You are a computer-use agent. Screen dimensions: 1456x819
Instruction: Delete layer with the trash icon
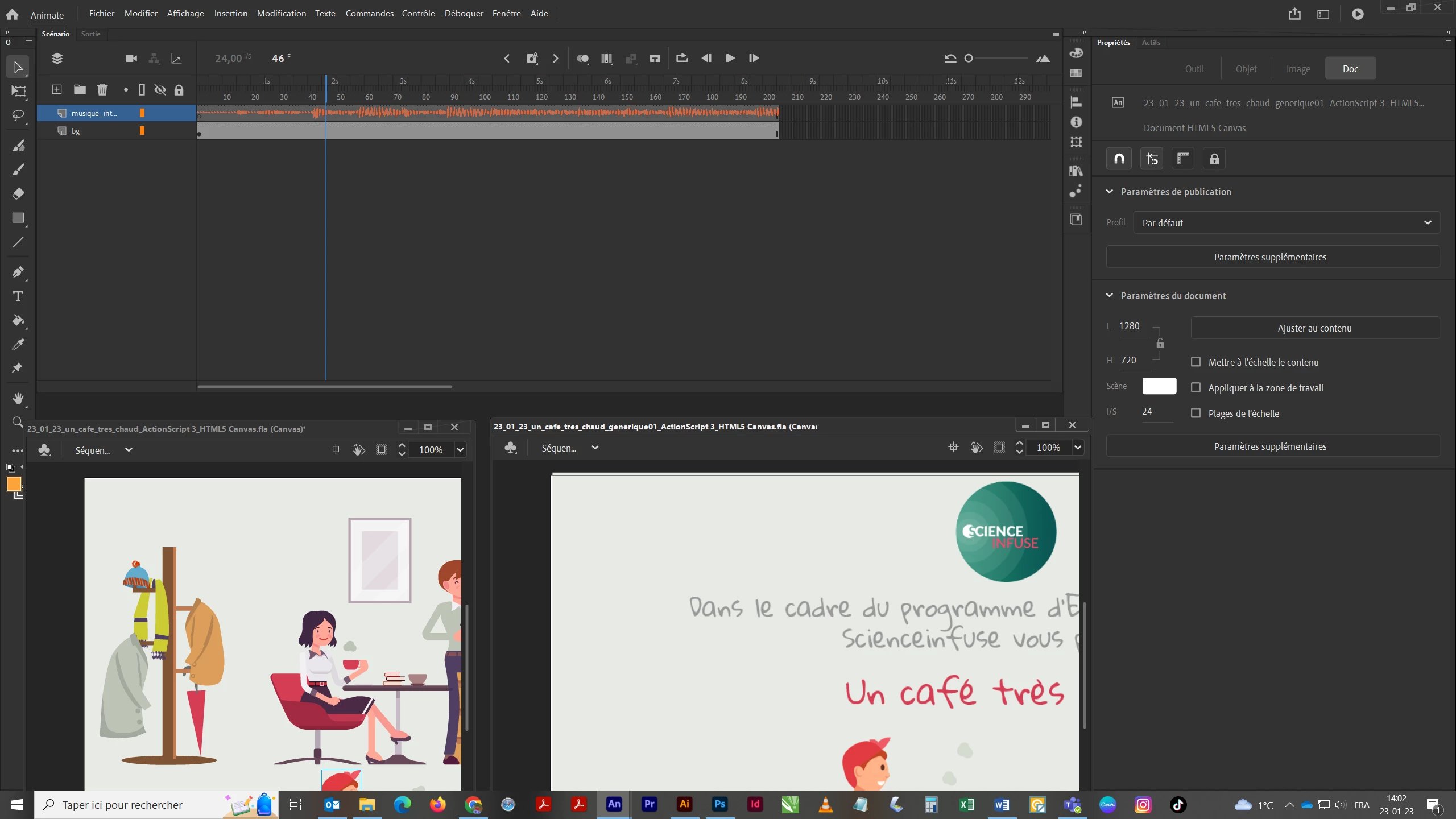coord(102,90)
